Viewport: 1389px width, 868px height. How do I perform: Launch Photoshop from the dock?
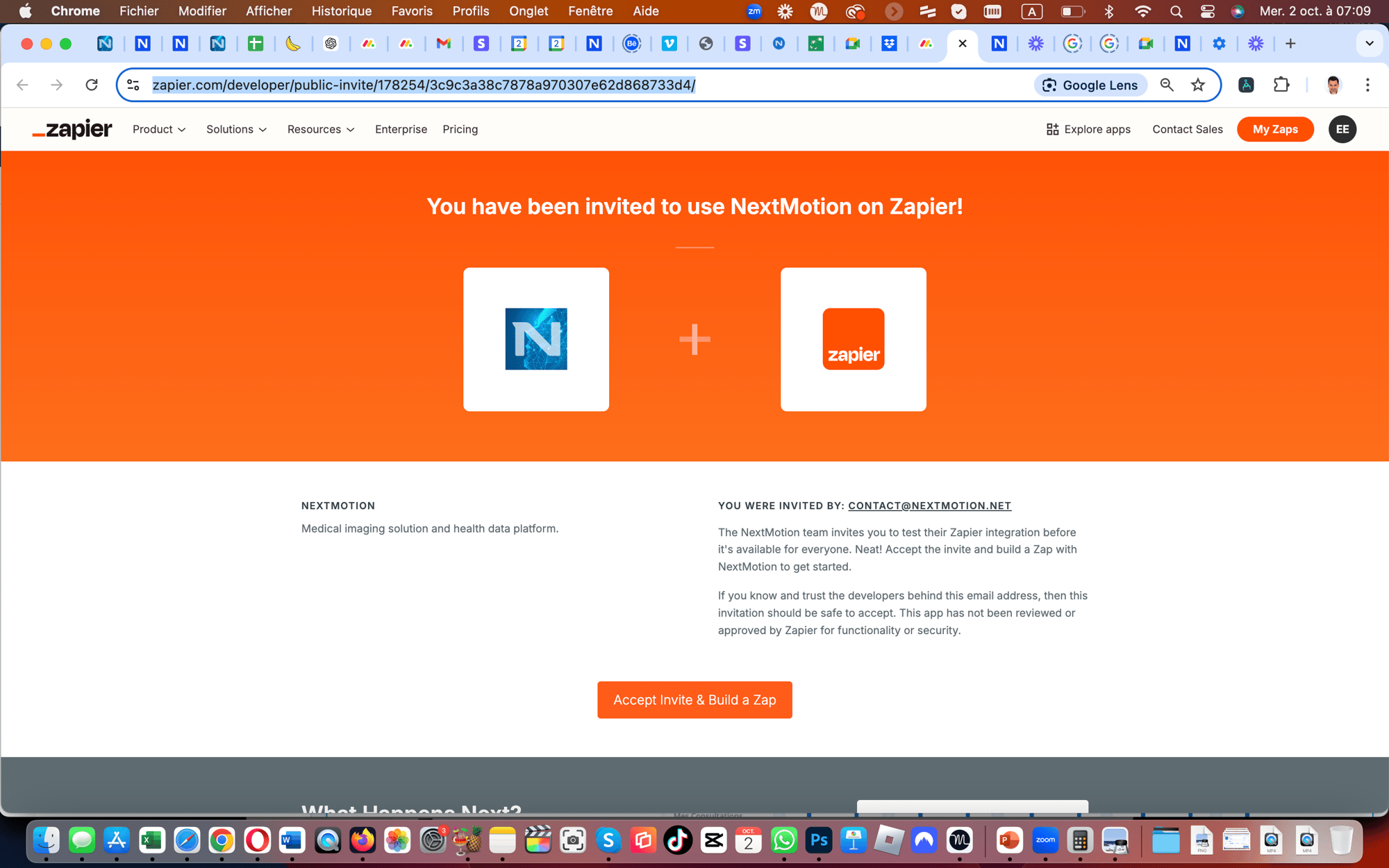coord(819,841)
